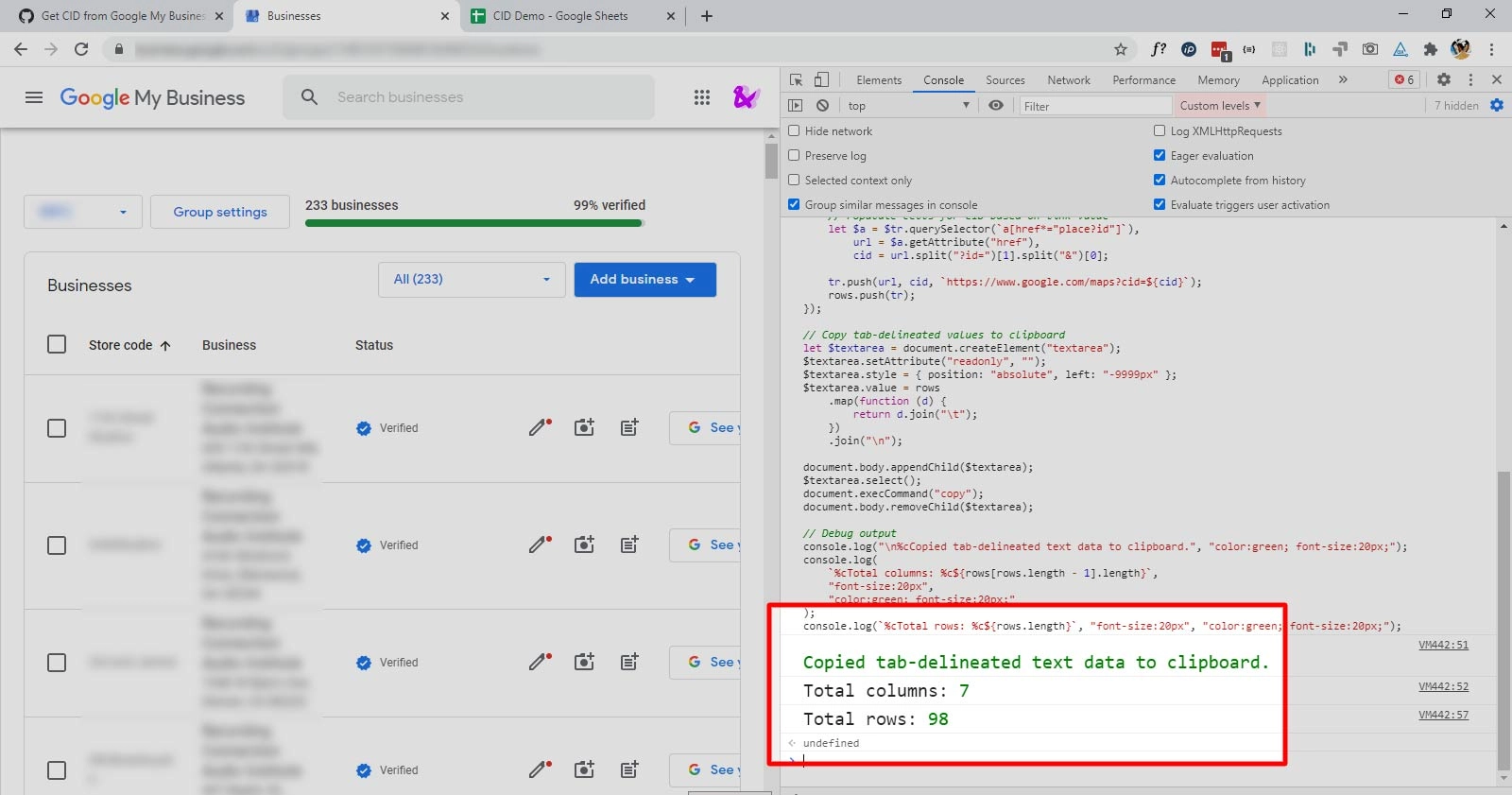Viewport: 1512px width, 795px height.
Task: Open the VM442:51 source link
Action: point(1443,645)
